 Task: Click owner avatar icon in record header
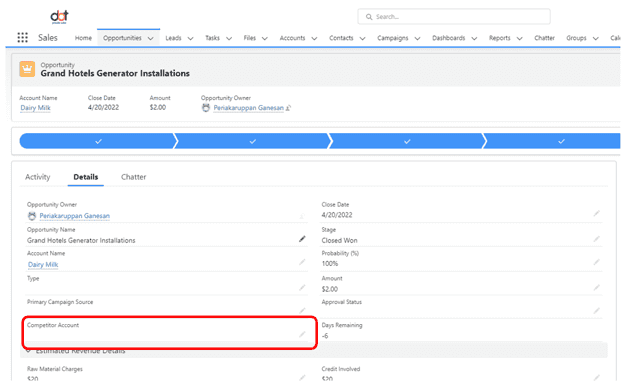(206, 108)
